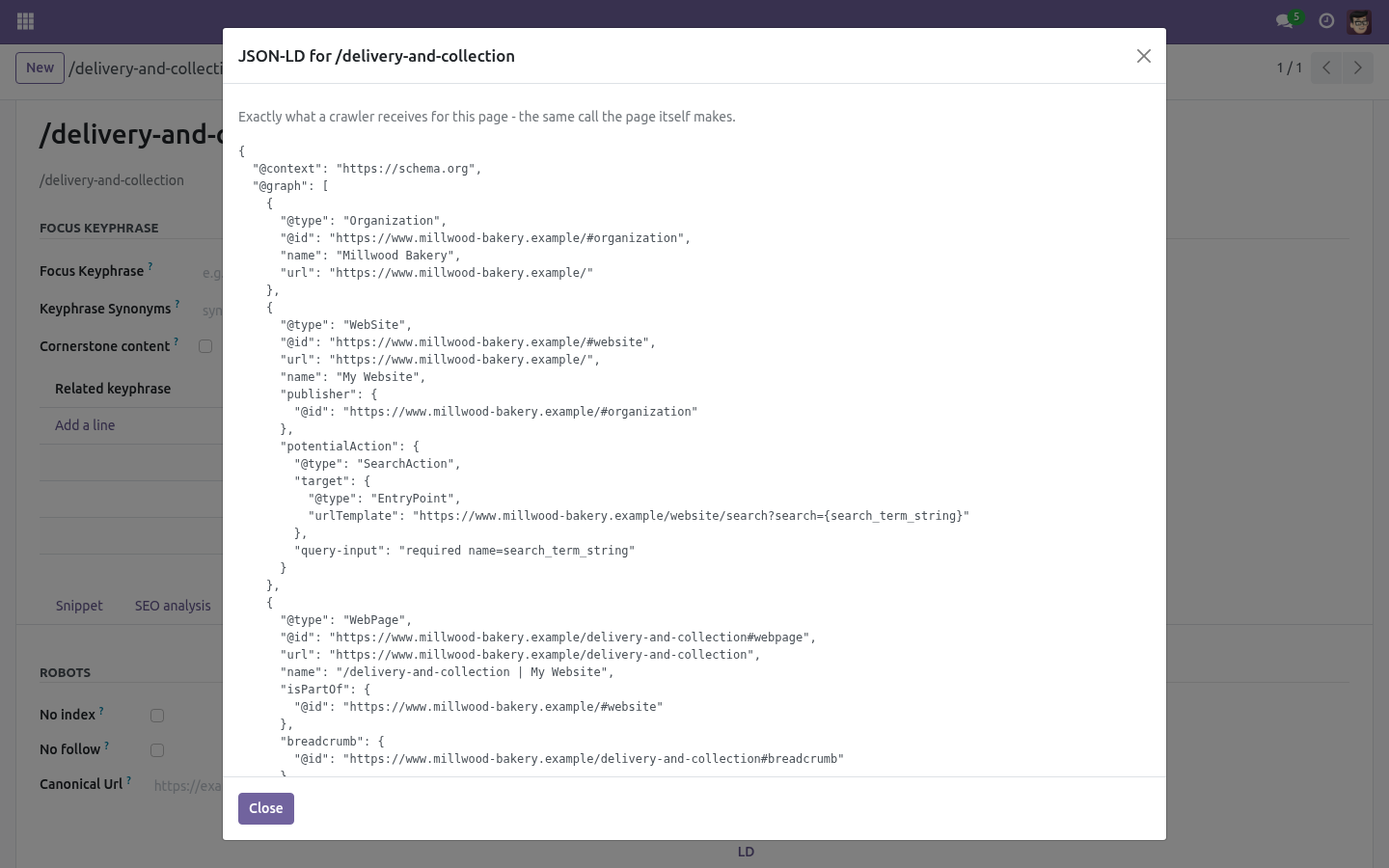Screen dimensions: 1389x868
Task: Open the main apps grid menu
Action: (26, 20)
